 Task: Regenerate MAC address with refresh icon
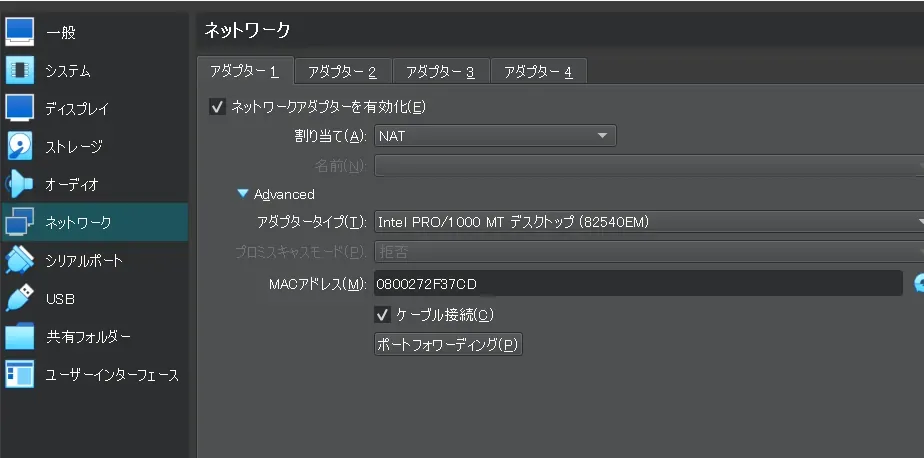pyautogui.click(x=918, y=284)
